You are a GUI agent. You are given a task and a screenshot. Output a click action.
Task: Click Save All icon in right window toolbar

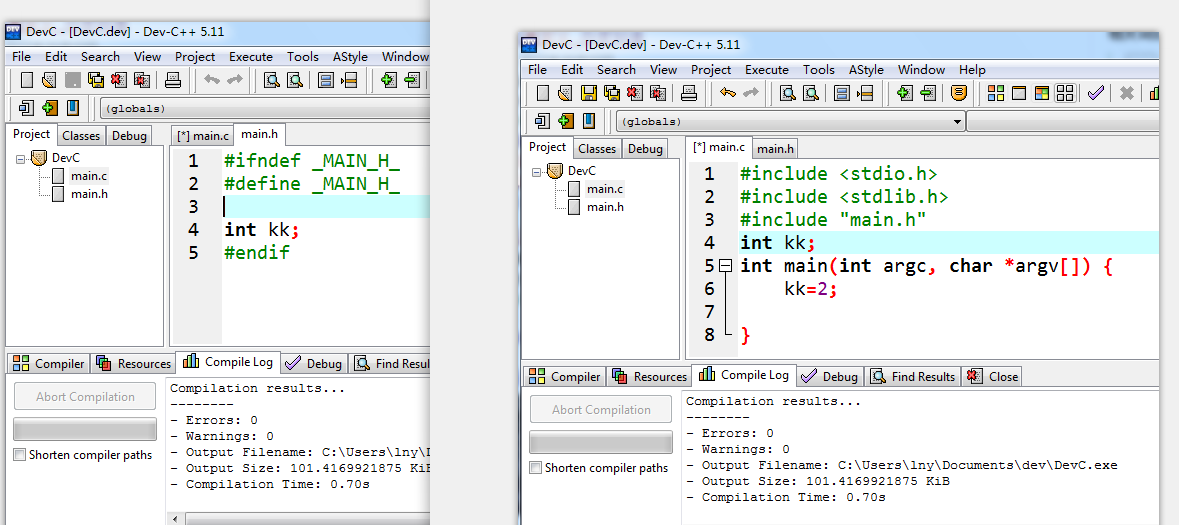coord(612,93)
